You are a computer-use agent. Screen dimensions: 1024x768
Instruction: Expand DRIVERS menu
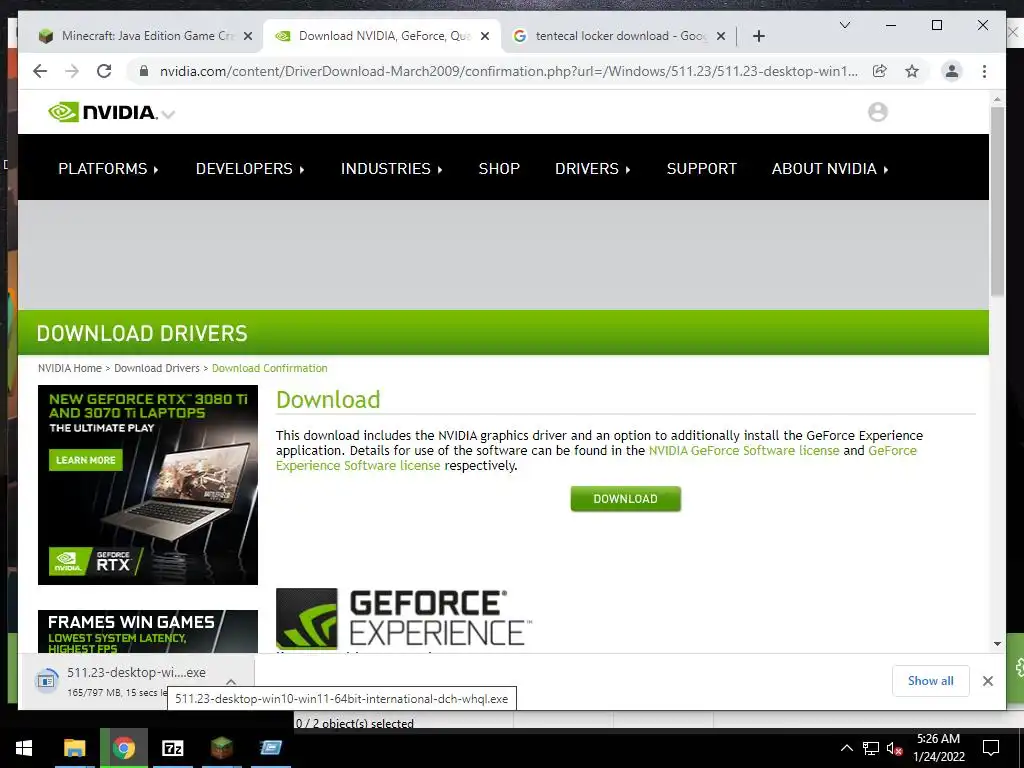click(592, 168)
